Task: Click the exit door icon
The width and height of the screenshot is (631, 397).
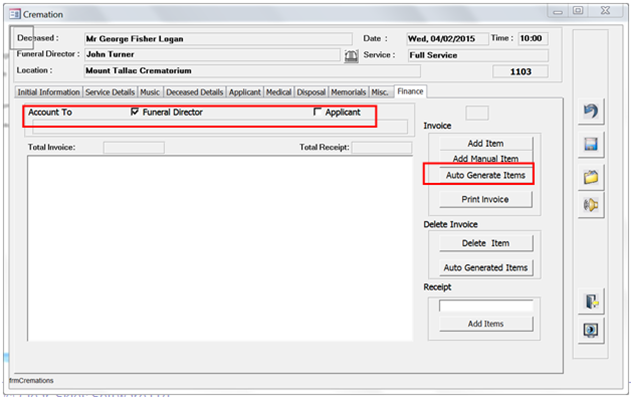Action: (591, 301)
